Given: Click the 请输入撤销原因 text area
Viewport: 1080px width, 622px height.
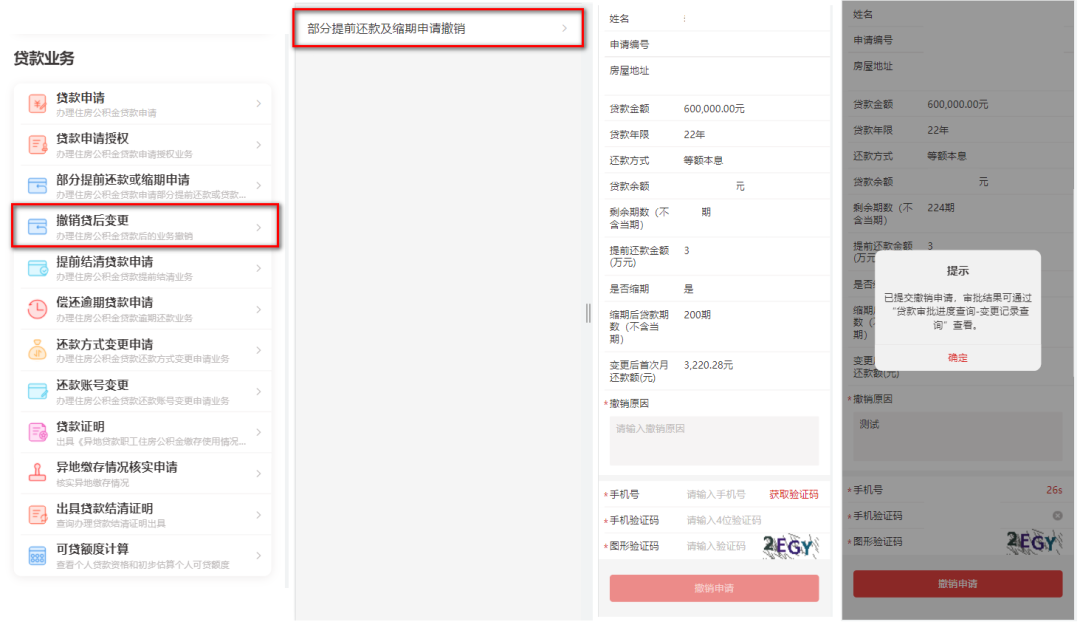Looking at the screenshot, I should tap(713, 437).
